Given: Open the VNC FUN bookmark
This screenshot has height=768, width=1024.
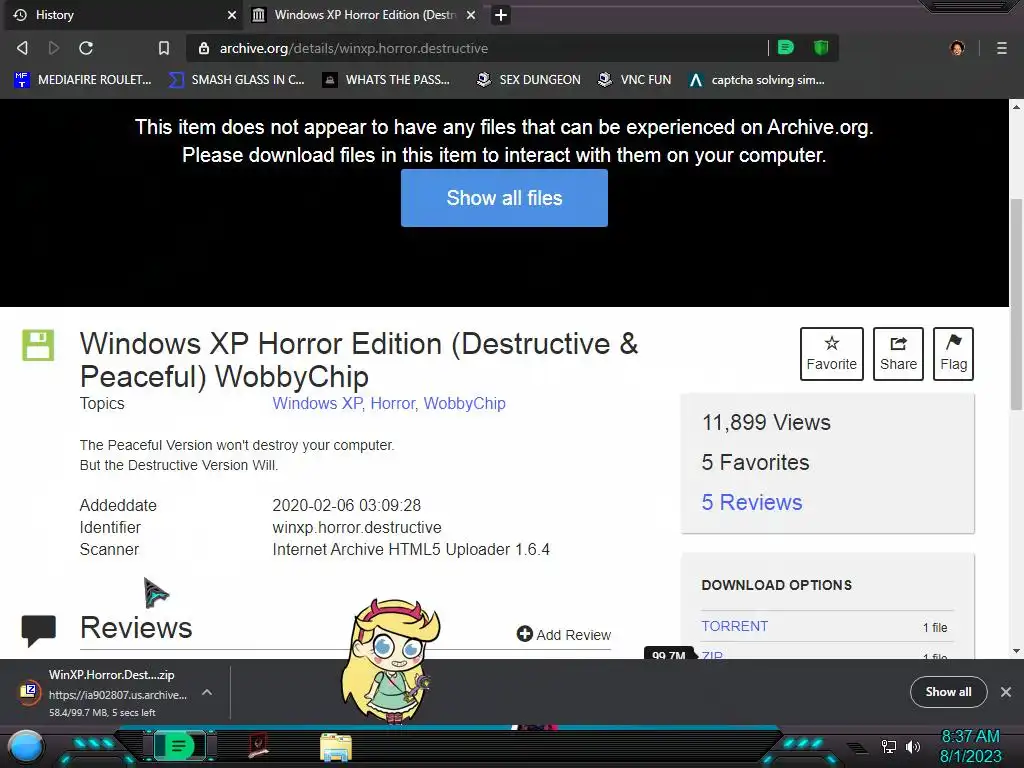Looking at the screenshot, I should (635, 80).
